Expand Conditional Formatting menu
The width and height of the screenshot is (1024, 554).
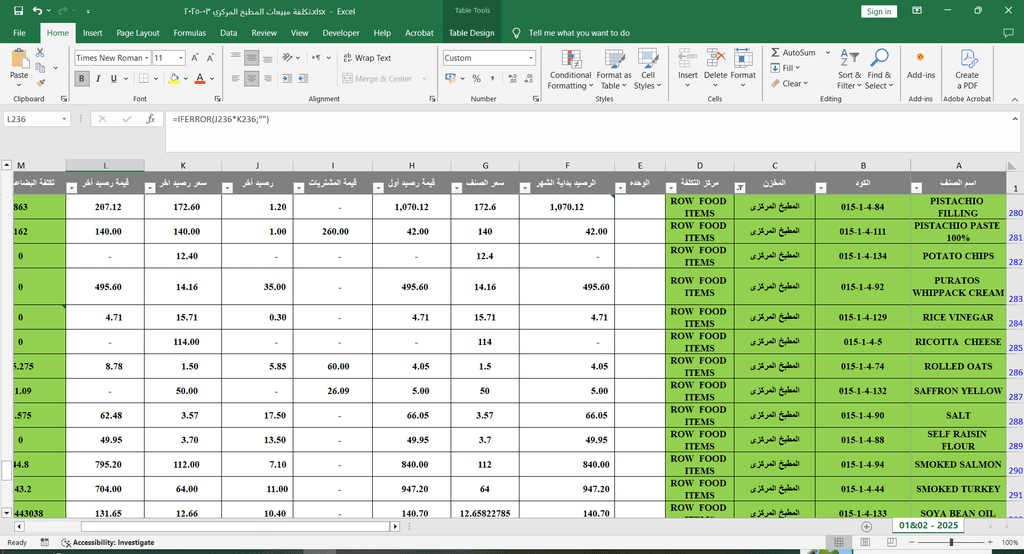570,69
